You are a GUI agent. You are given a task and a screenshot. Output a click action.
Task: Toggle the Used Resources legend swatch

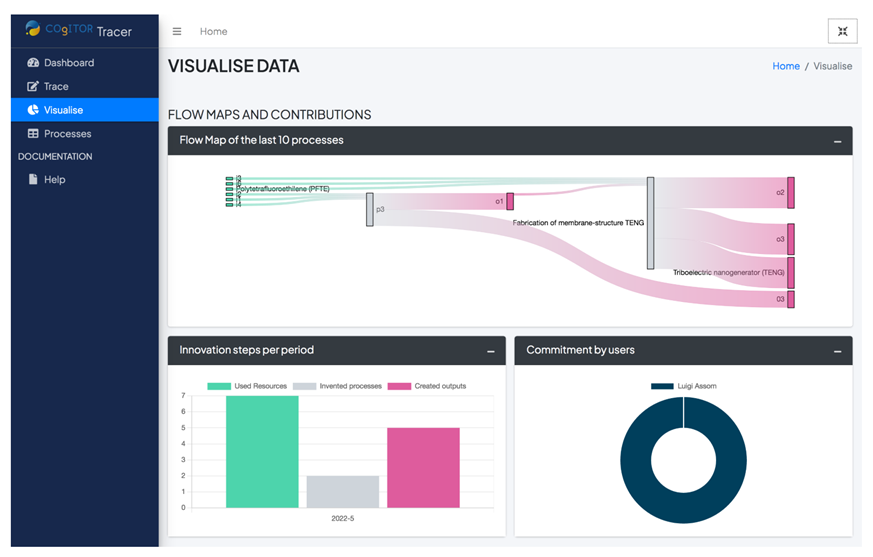coord(219,386)
